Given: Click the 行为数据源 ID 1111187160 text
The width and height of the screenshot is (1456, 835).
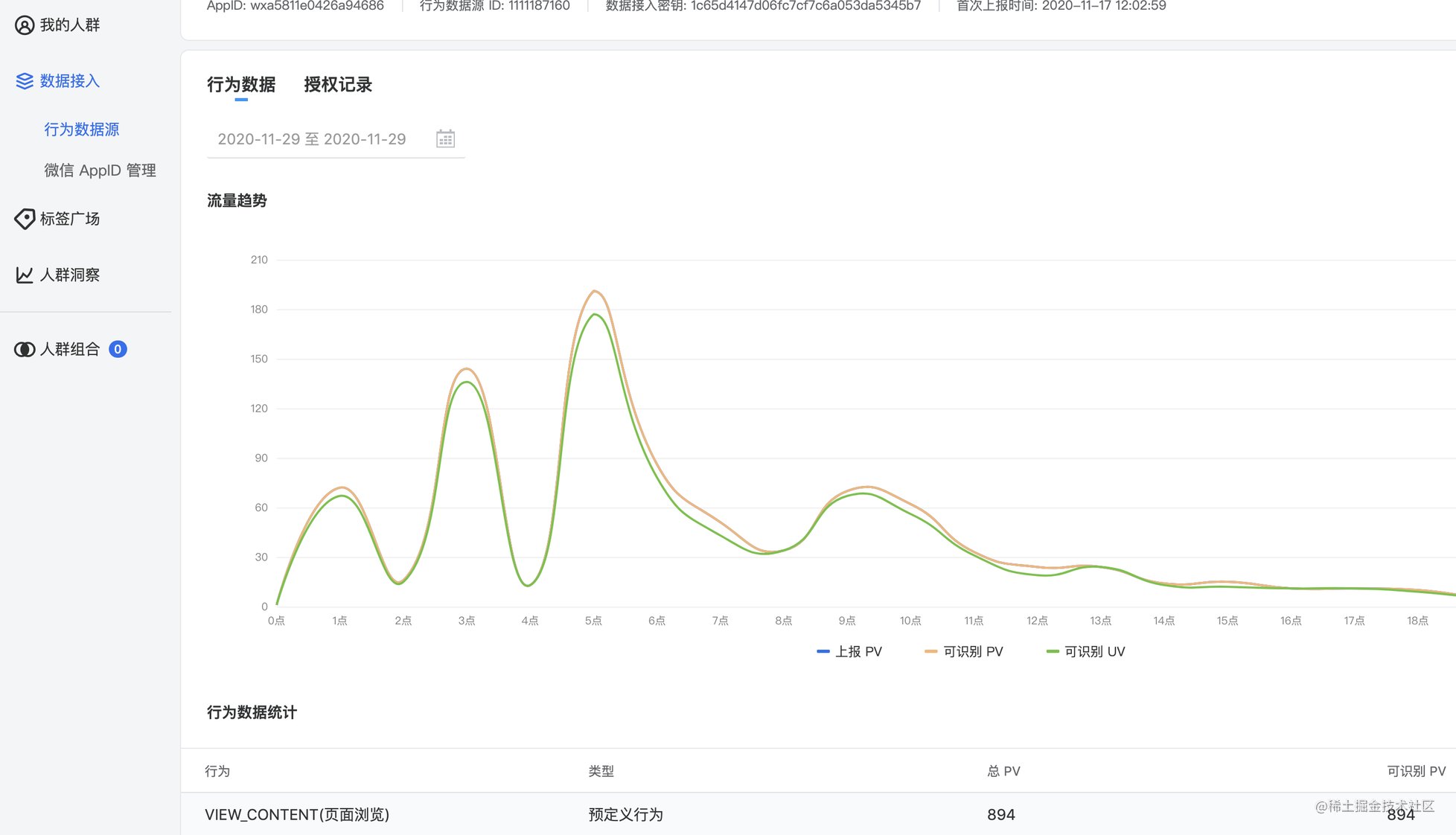Looking at the screenshot, I should [495, 6].
